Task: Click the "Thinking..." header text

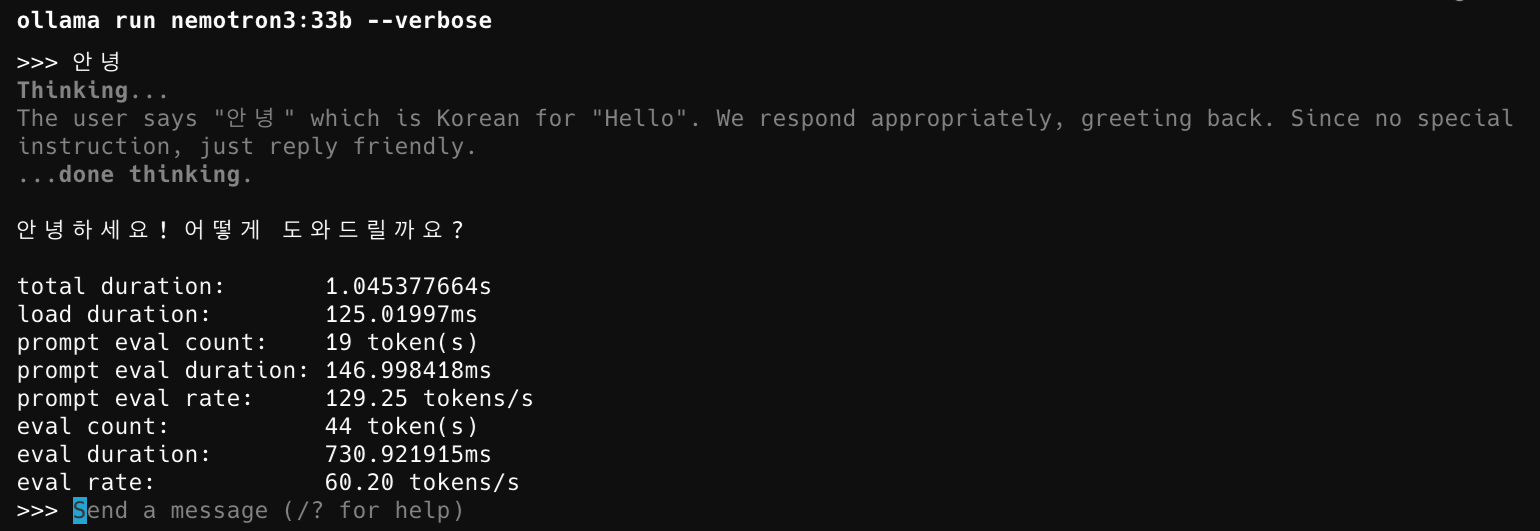Action: [x=94, y=90]
